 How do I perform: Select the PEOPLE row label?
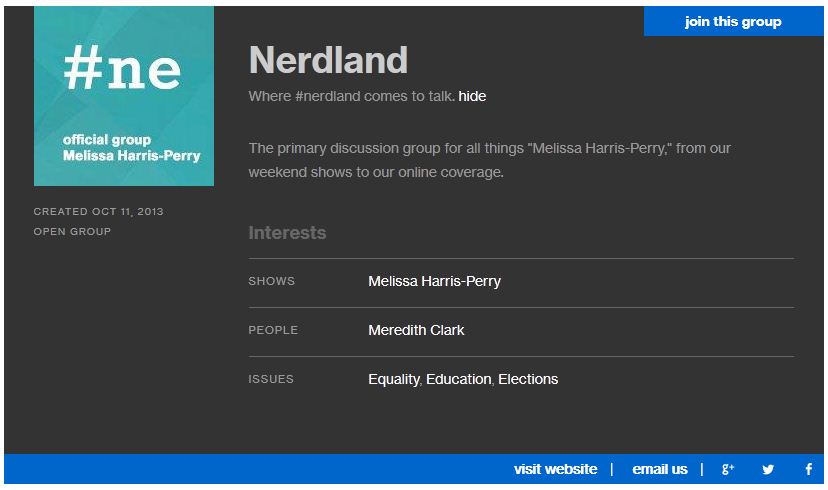point(273,330)
